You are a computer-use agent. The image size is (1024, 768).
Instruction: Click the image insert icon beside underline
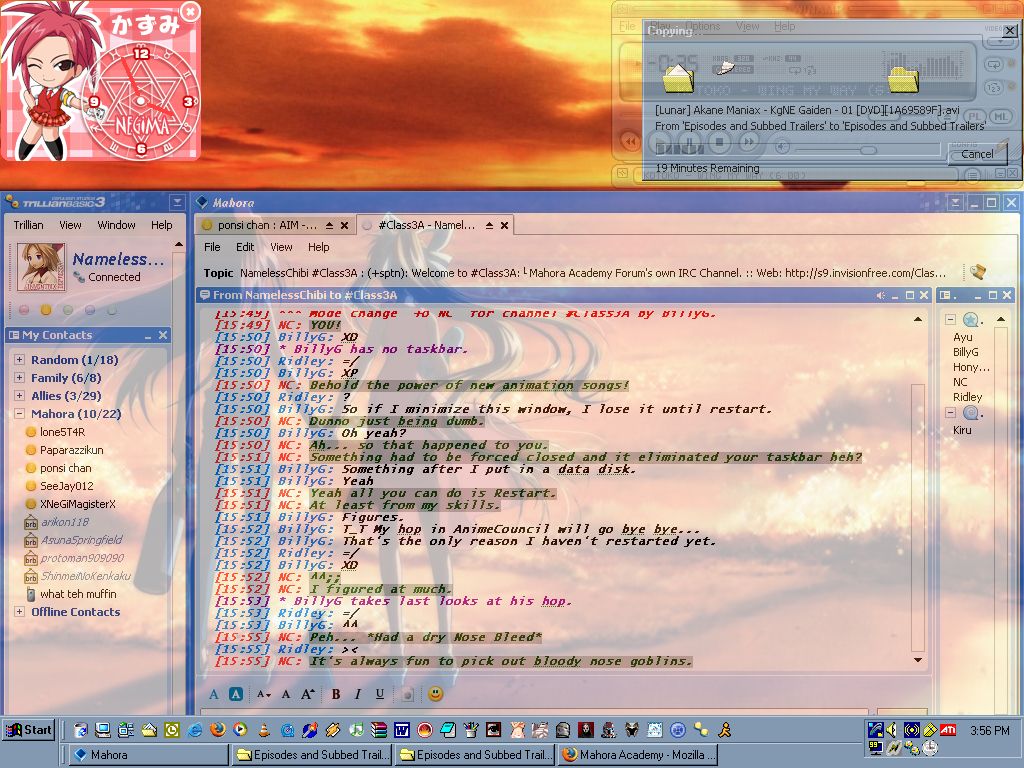pos(407,694)
